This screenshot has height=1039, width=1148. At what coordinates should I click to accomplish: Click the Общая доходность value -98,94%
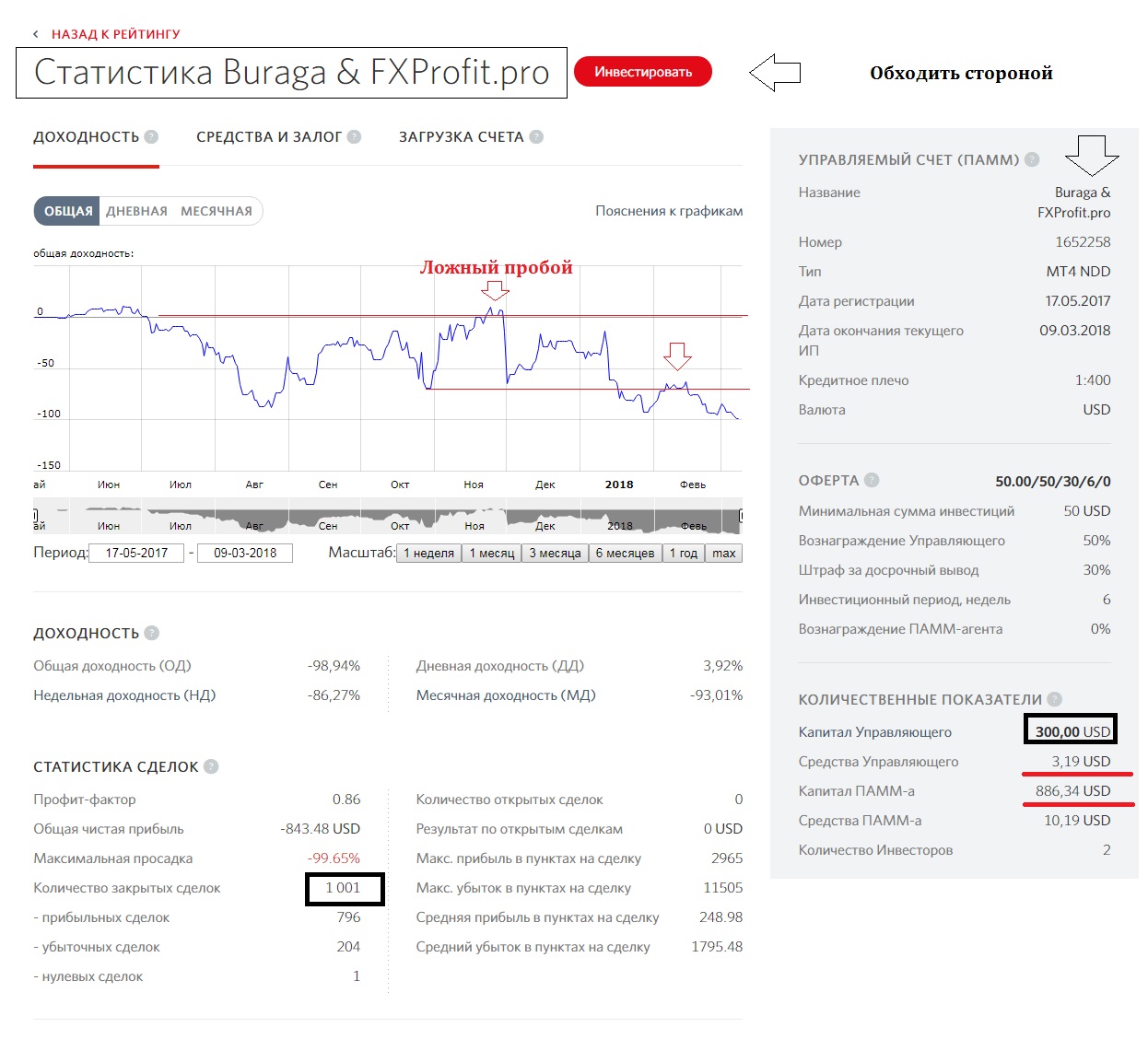pos(334,666)
